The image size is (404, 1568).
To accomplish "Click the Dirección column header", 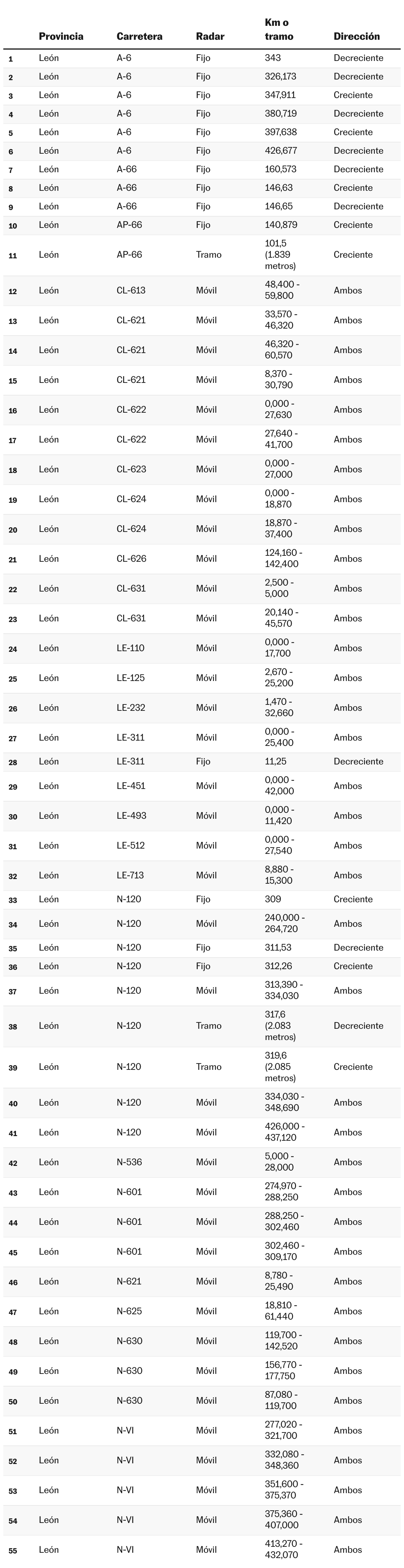I will [357, 36].
